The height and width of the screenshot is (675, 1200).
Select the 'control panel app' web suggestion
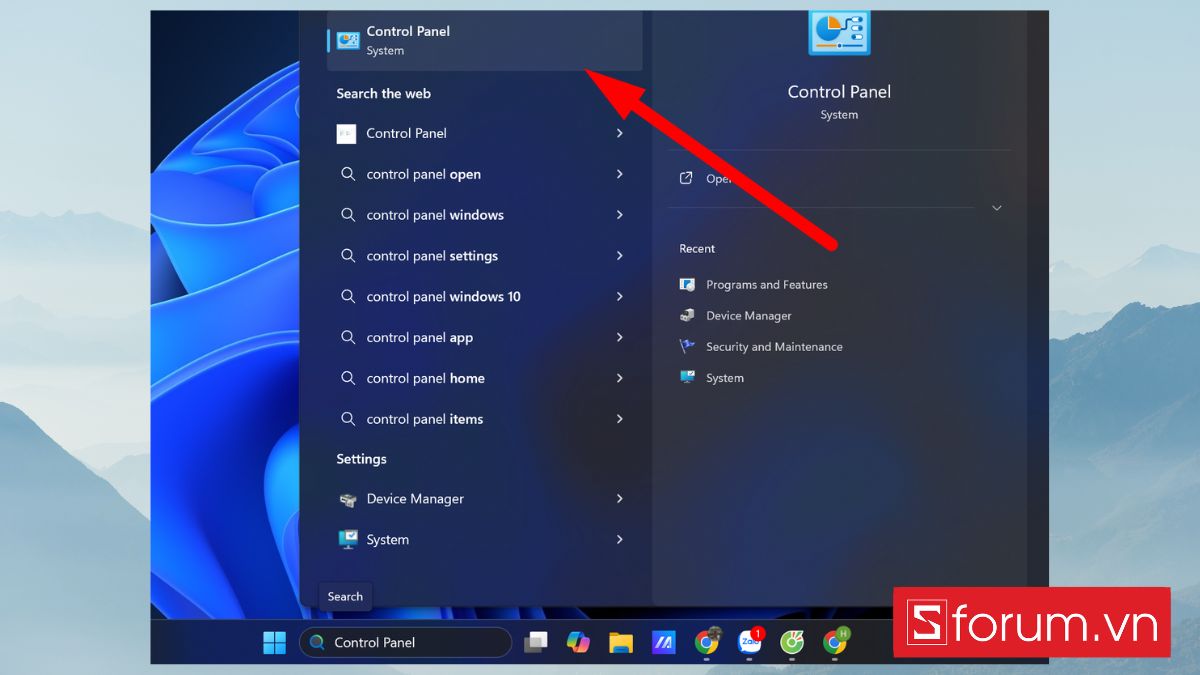point(485,338)
